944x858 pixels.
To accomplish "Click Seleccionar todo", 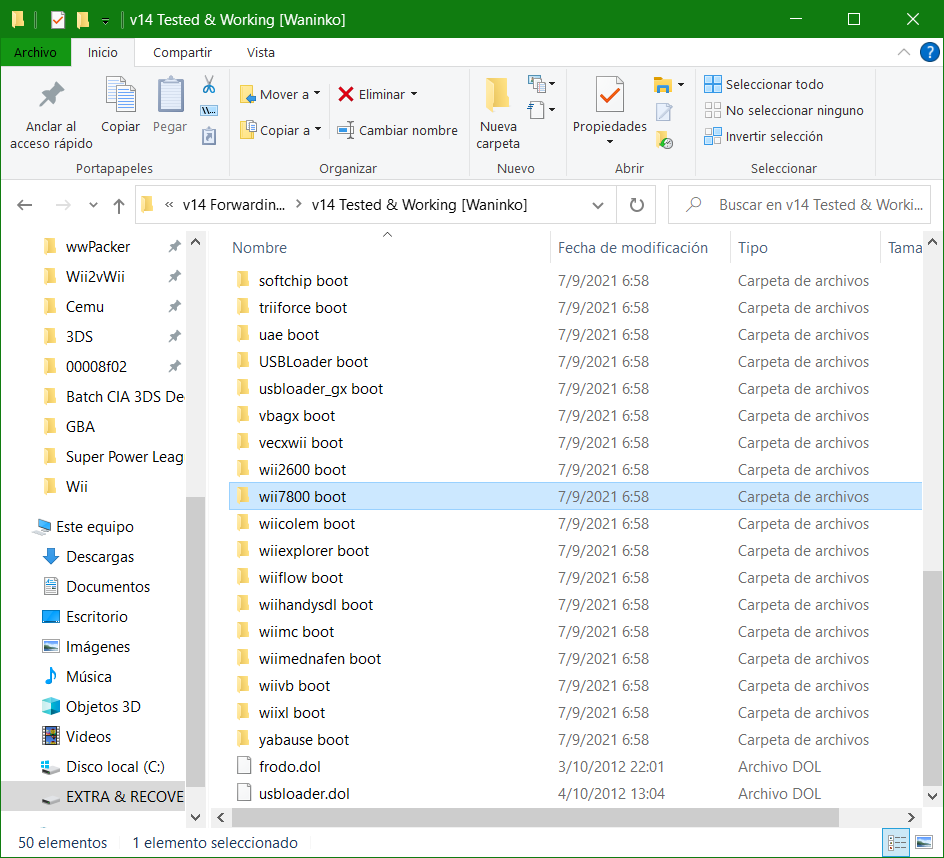I will tap(763, 84).
